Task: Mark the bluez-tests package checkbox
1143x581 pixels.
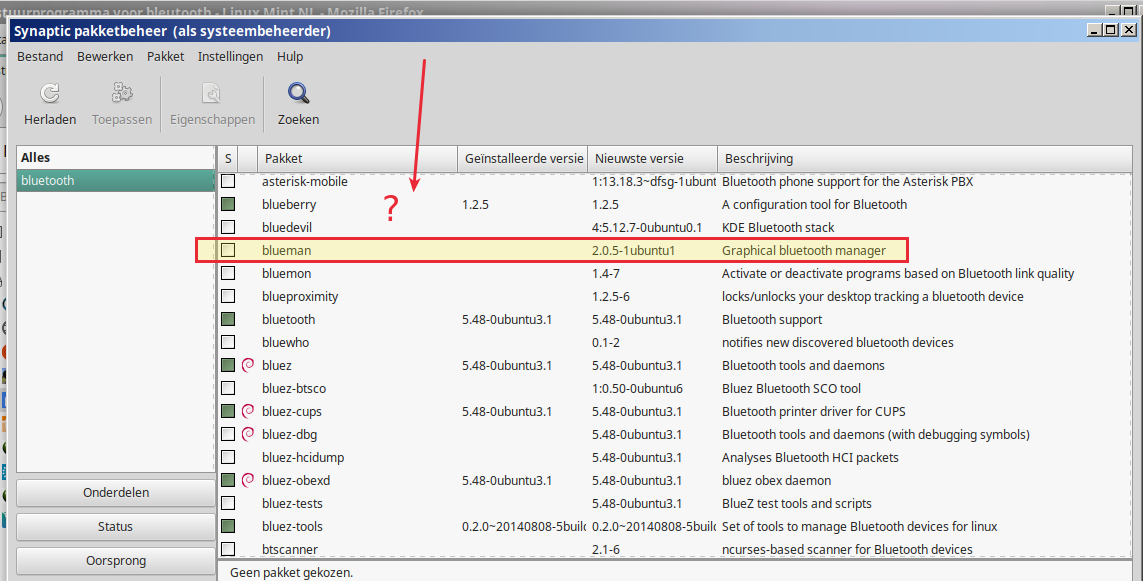Action: (x=228, y=503)
